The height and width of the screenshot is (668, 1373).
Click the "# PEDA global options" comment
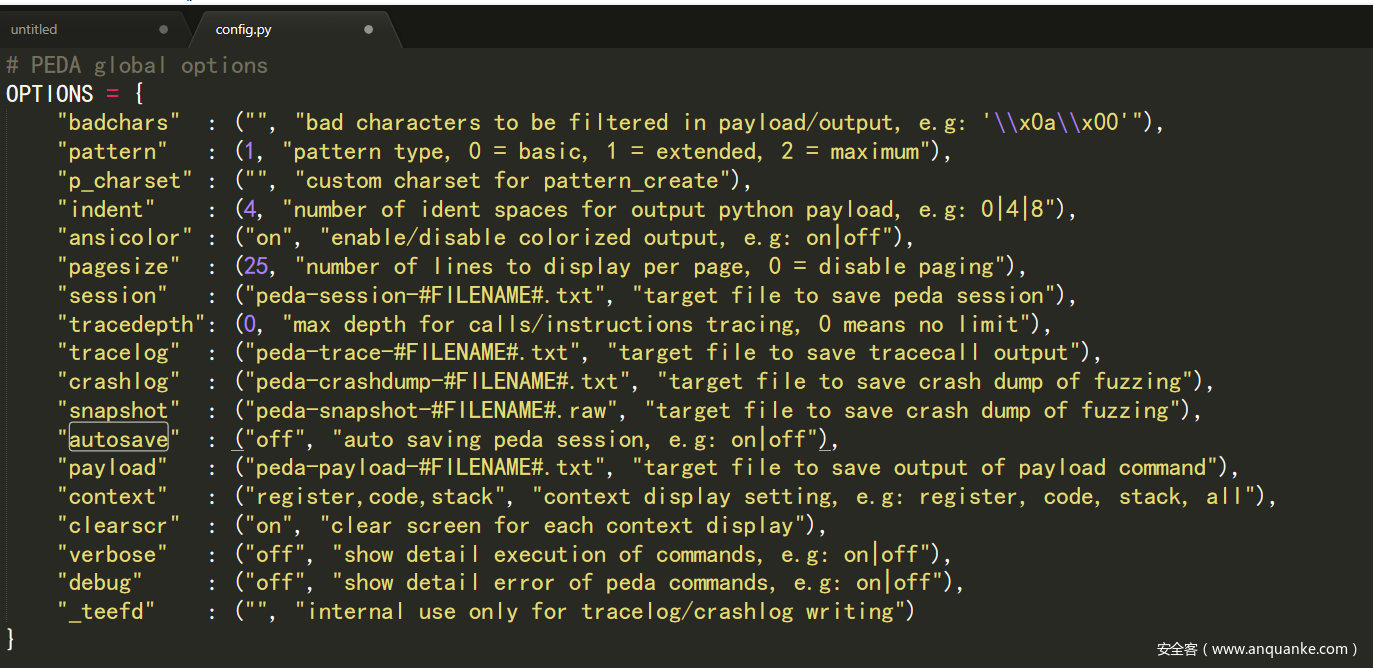pos(137,65)
